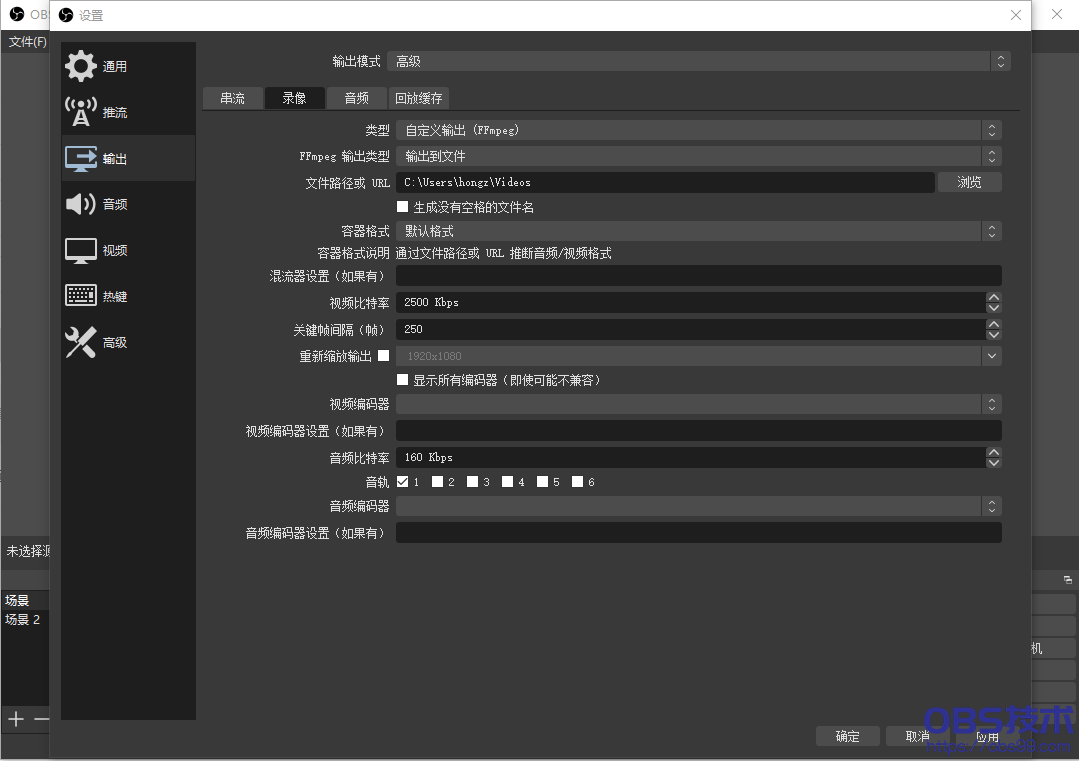Open the 推流 streaming antenna icon
The image size is (1079, 761).
(x=81, y=111)
